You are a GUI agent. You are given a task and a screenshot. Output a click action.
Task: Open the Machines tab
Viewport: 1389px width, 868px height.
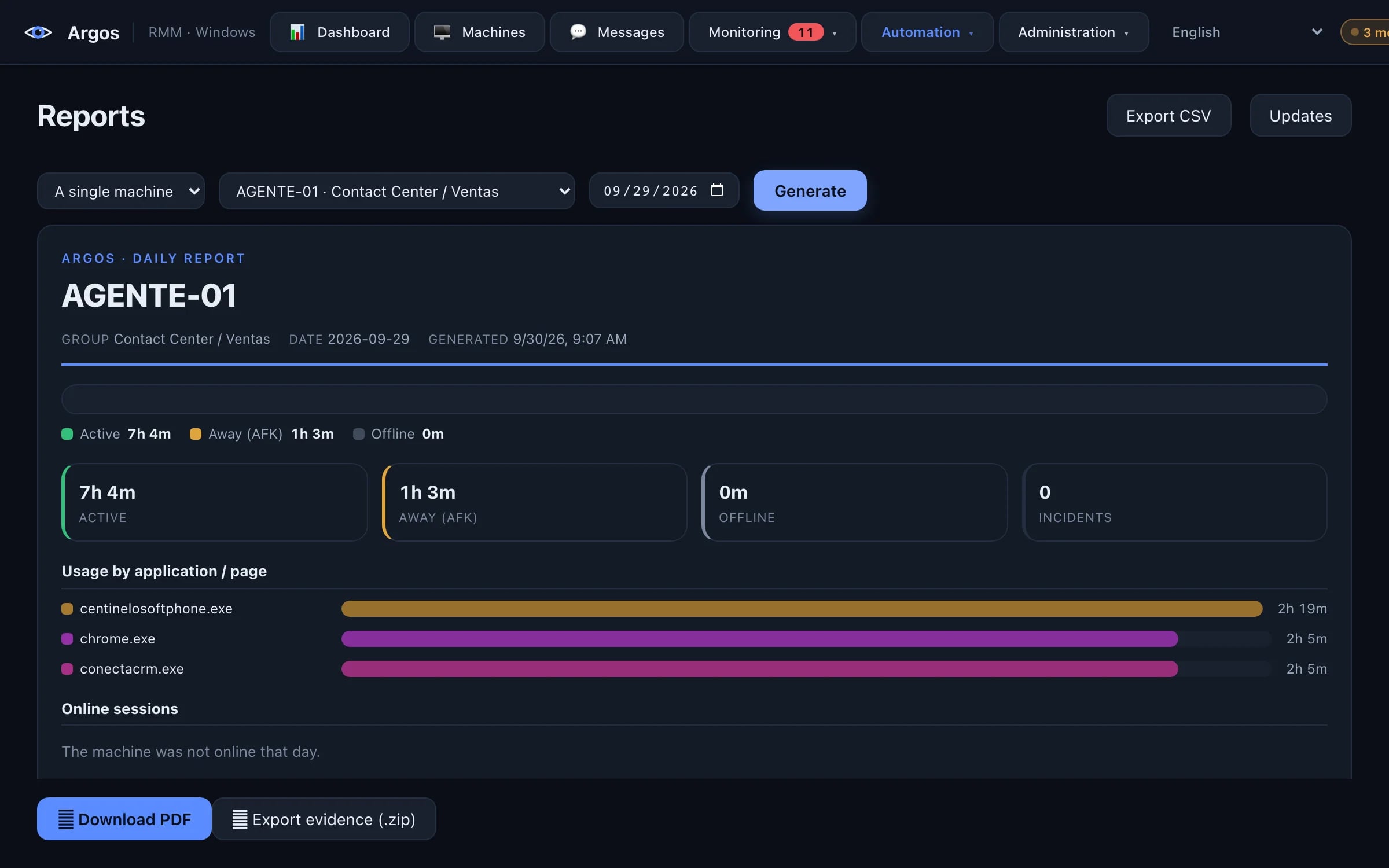coord(479,32)
